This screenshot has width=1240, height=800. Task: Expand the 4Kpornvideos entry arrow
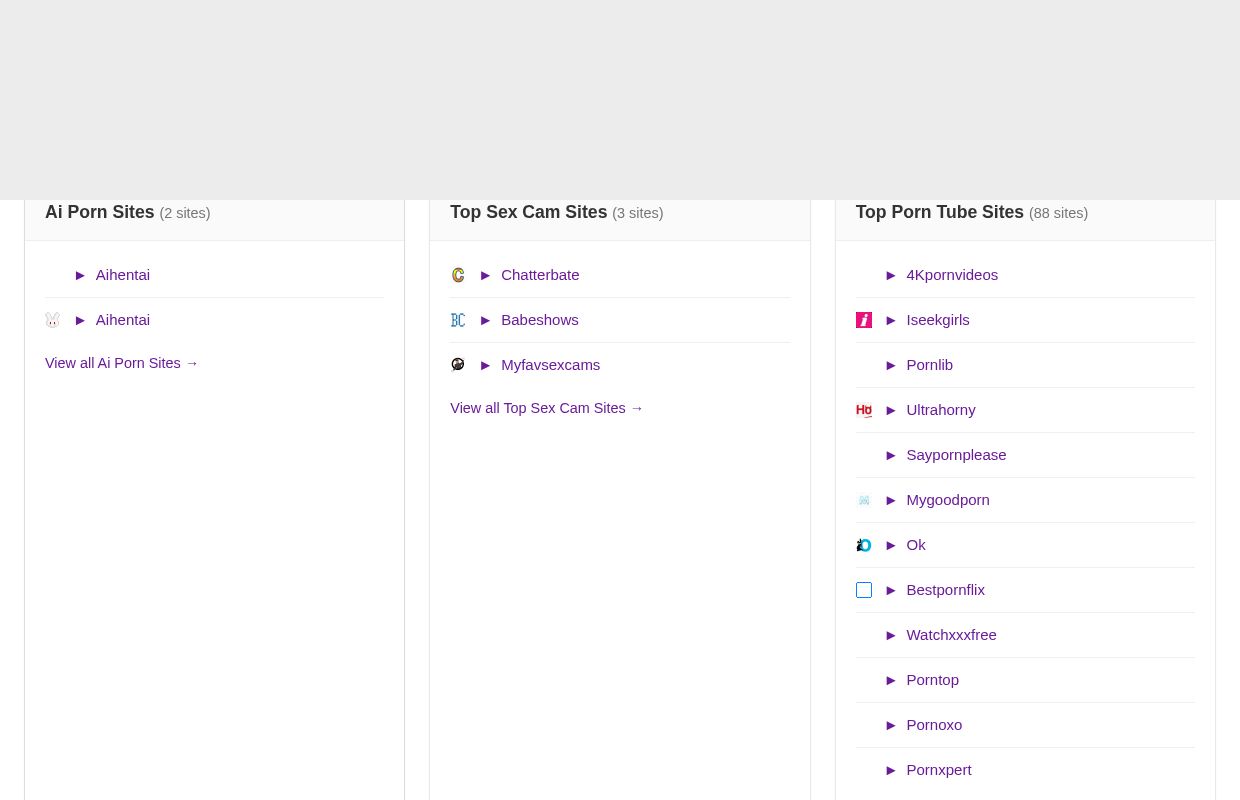coord(891,274)
